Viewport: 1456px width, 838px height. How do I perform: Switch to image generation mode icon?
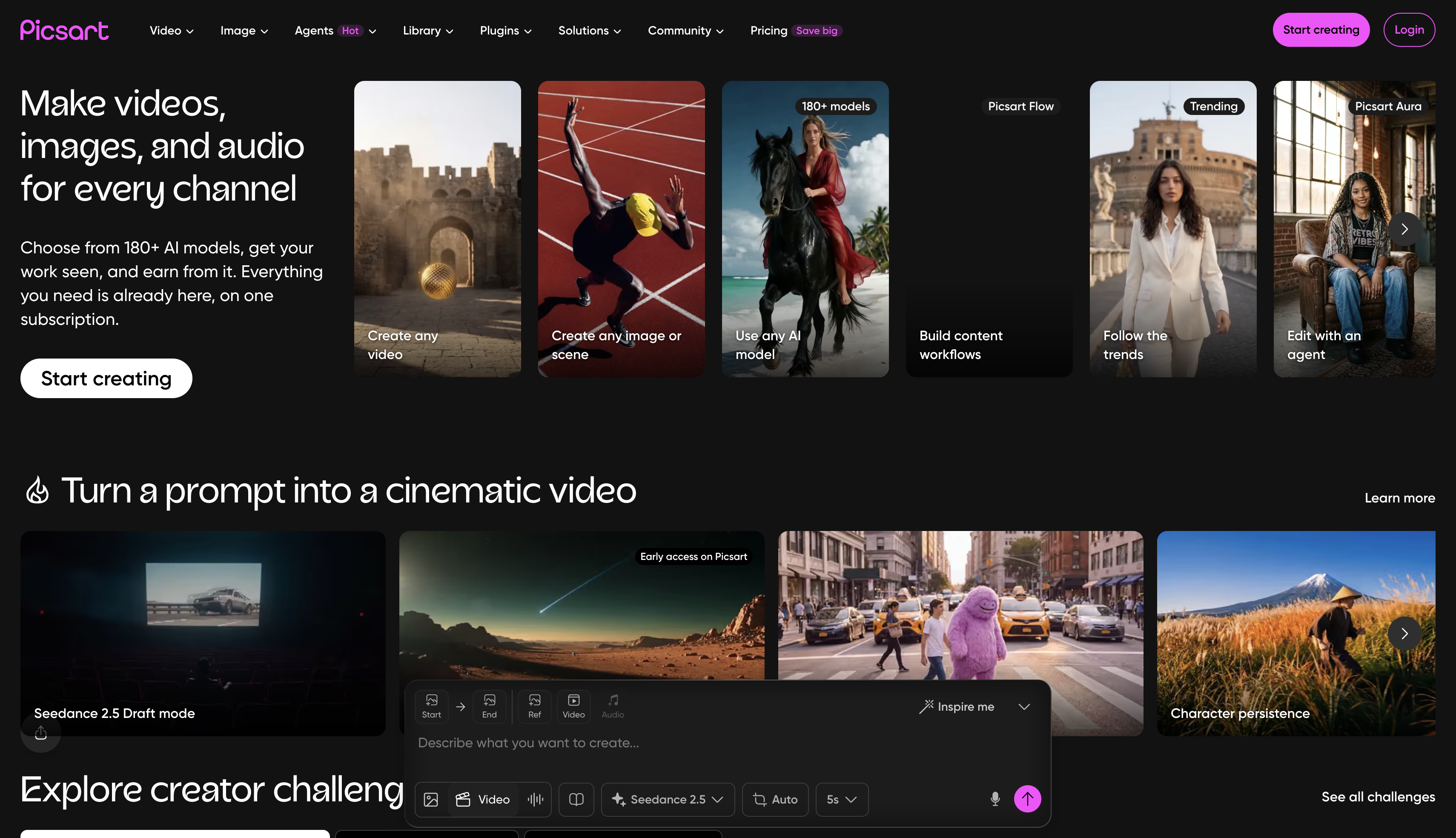[x=431, y=799]
